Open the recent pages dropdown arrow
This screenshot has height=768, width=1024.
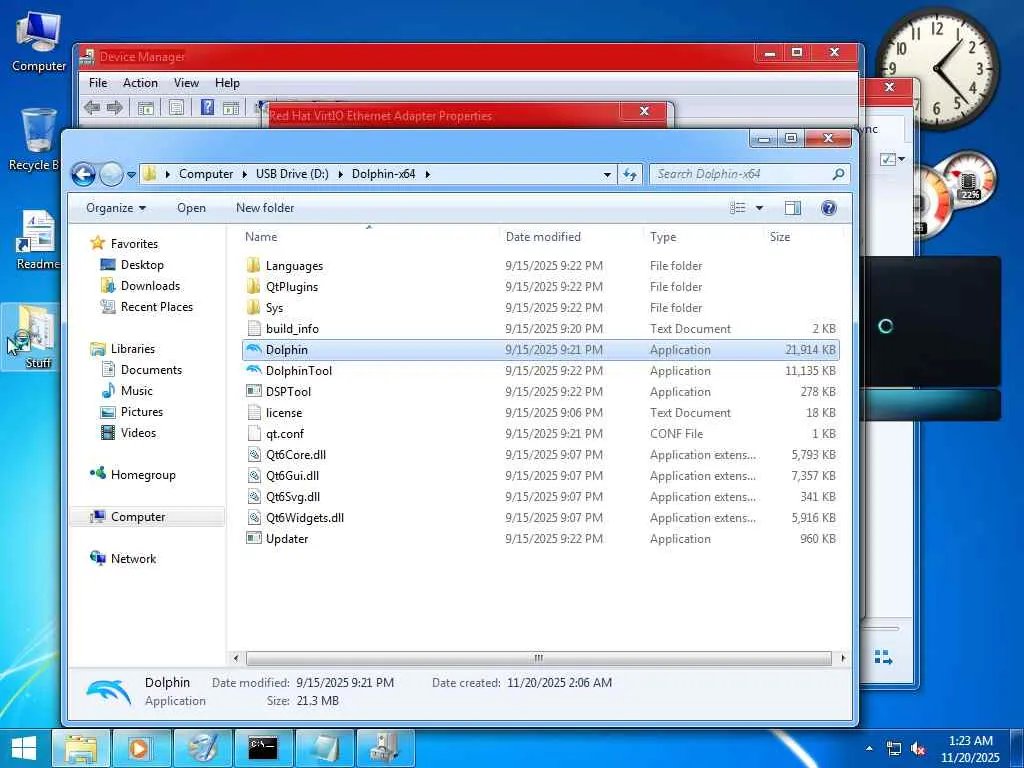(x=131, y=174)
